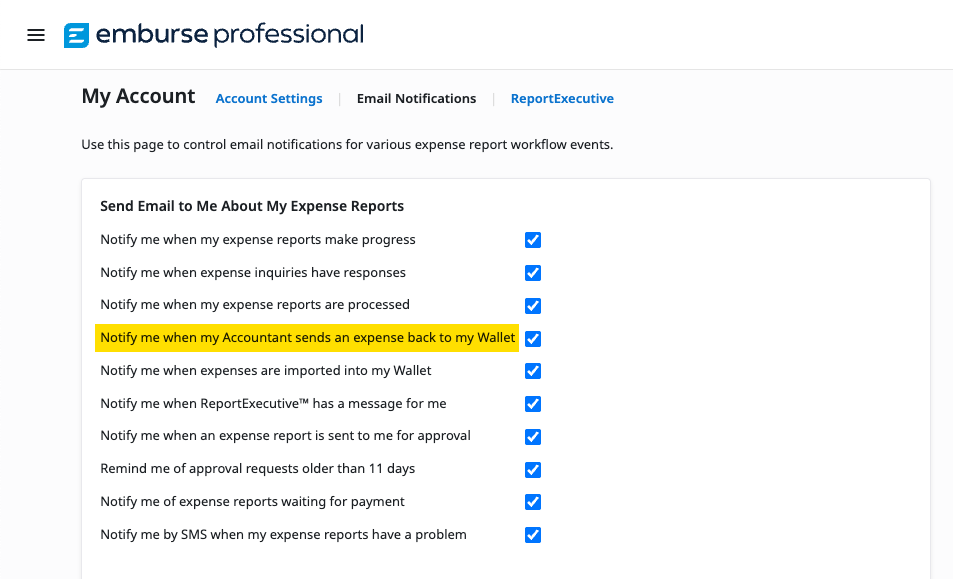
Task: Click the My Account heading
Action: point(138,96)
